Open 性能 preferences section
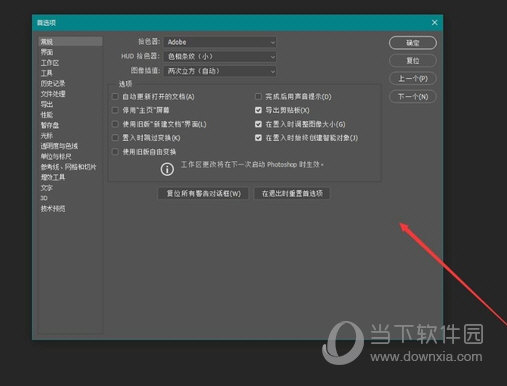The height and width of the screenshot is (386, 507). [x=47, y=115]
